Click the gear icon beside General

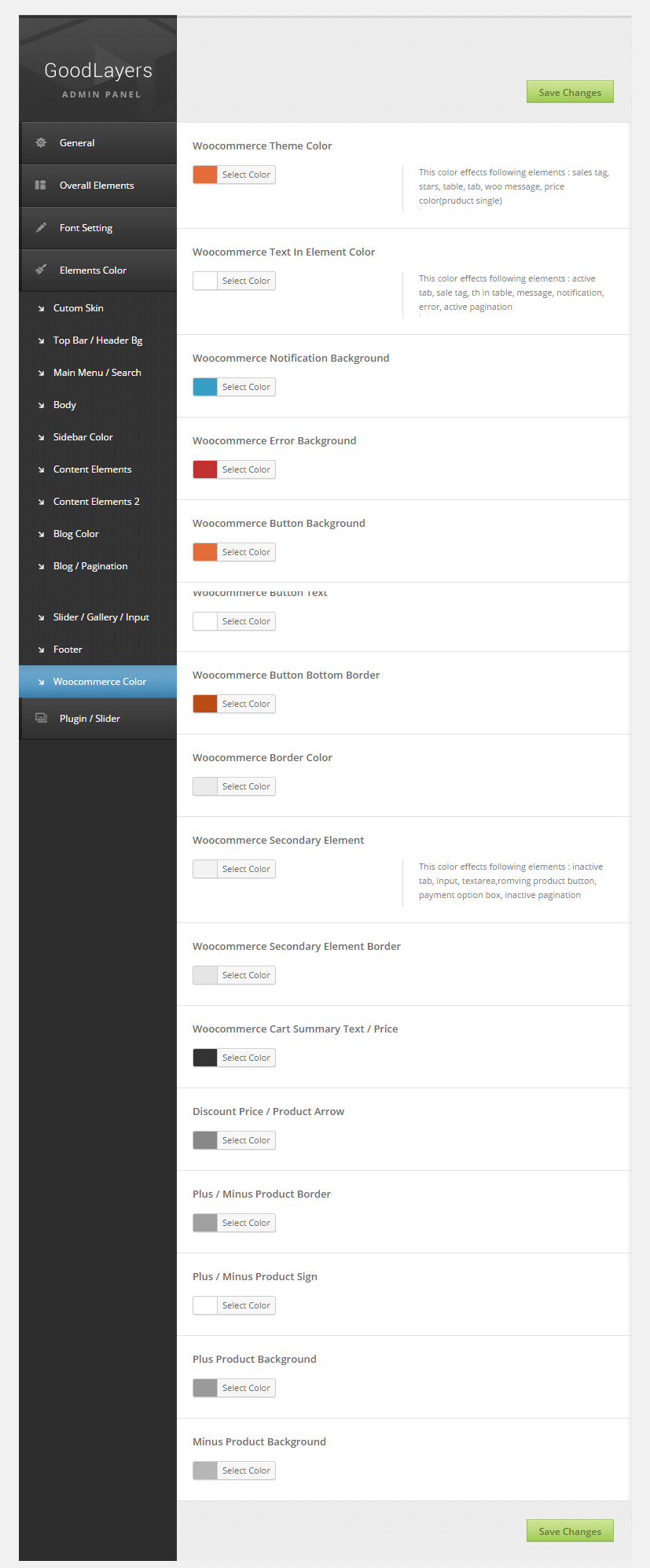pyautogui.click(x=41, y=142)
